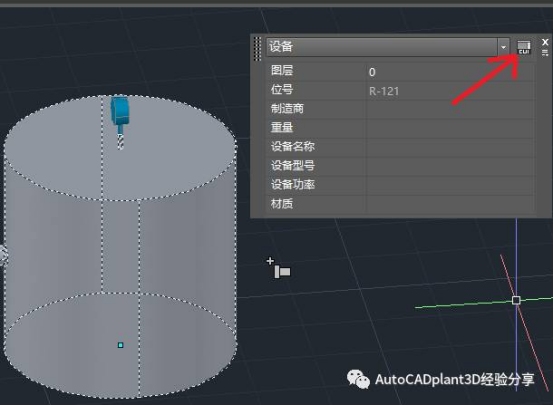This screenshot has height=406, width=554.
Task: Select the 图层 property label
Action: 282,70
